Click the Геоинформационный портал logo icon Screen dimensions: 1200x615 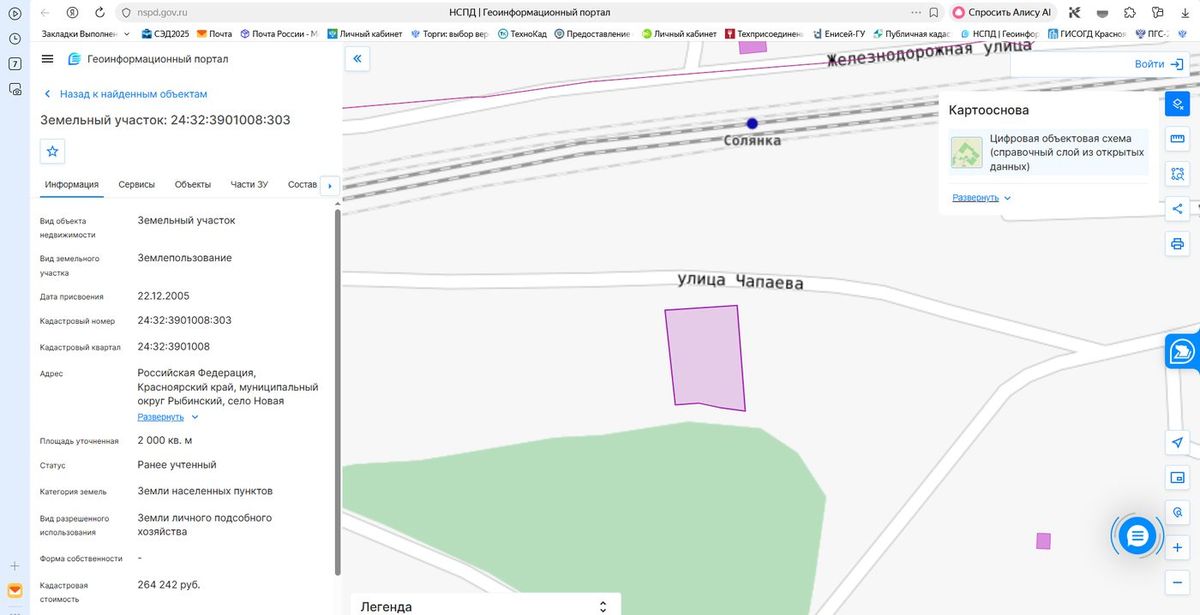tap(74, 59)
